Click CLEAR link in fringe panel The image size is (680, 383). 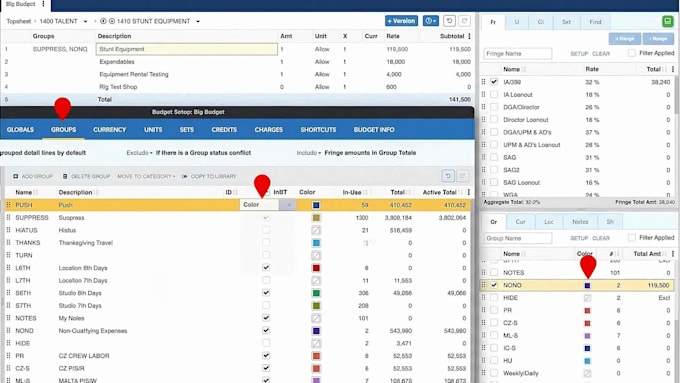tap(601, 54)
